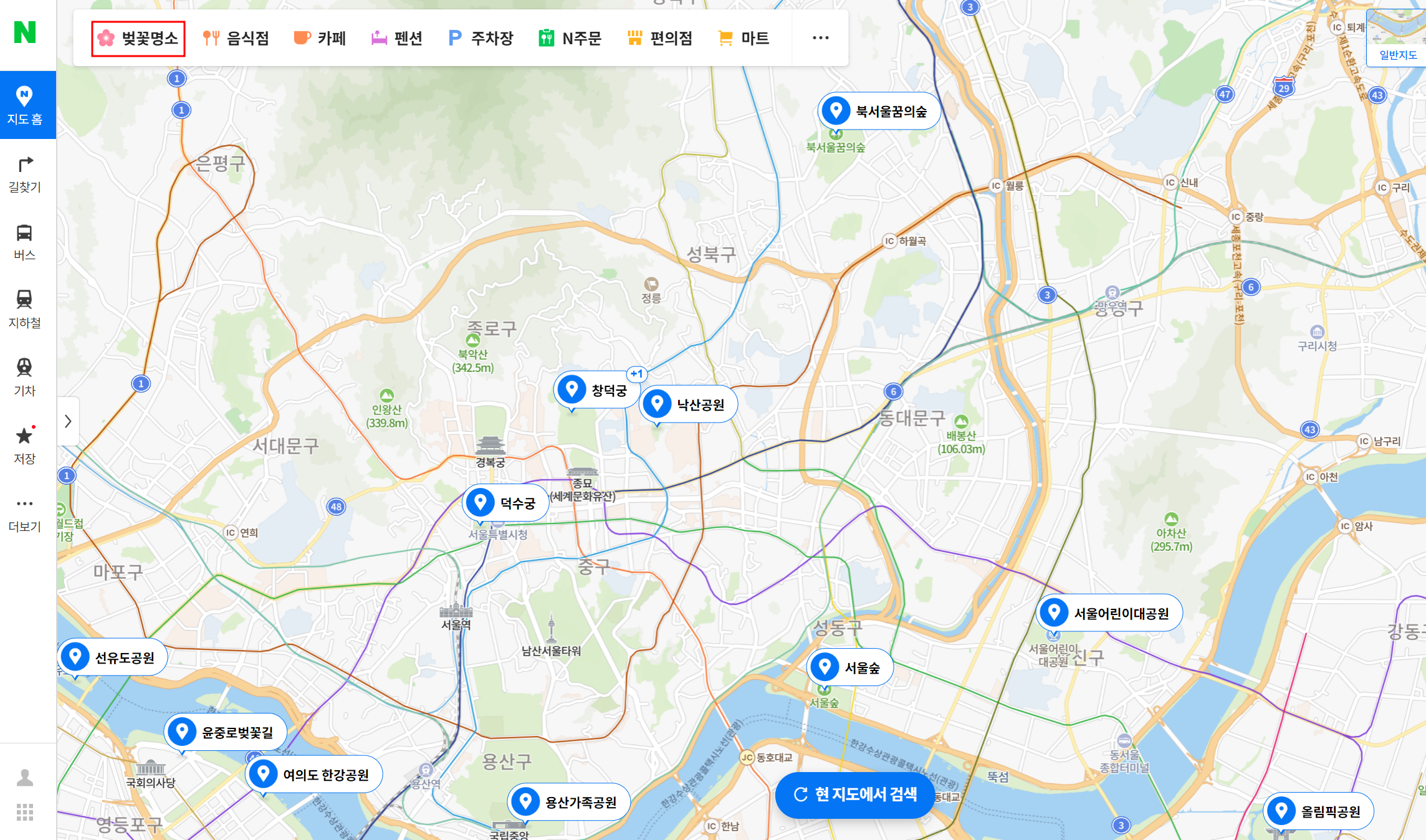Viewport: 1426px width, 840px height.
Task: Toggle the 벚꽃명소 category filter
Action: (138, 39)
